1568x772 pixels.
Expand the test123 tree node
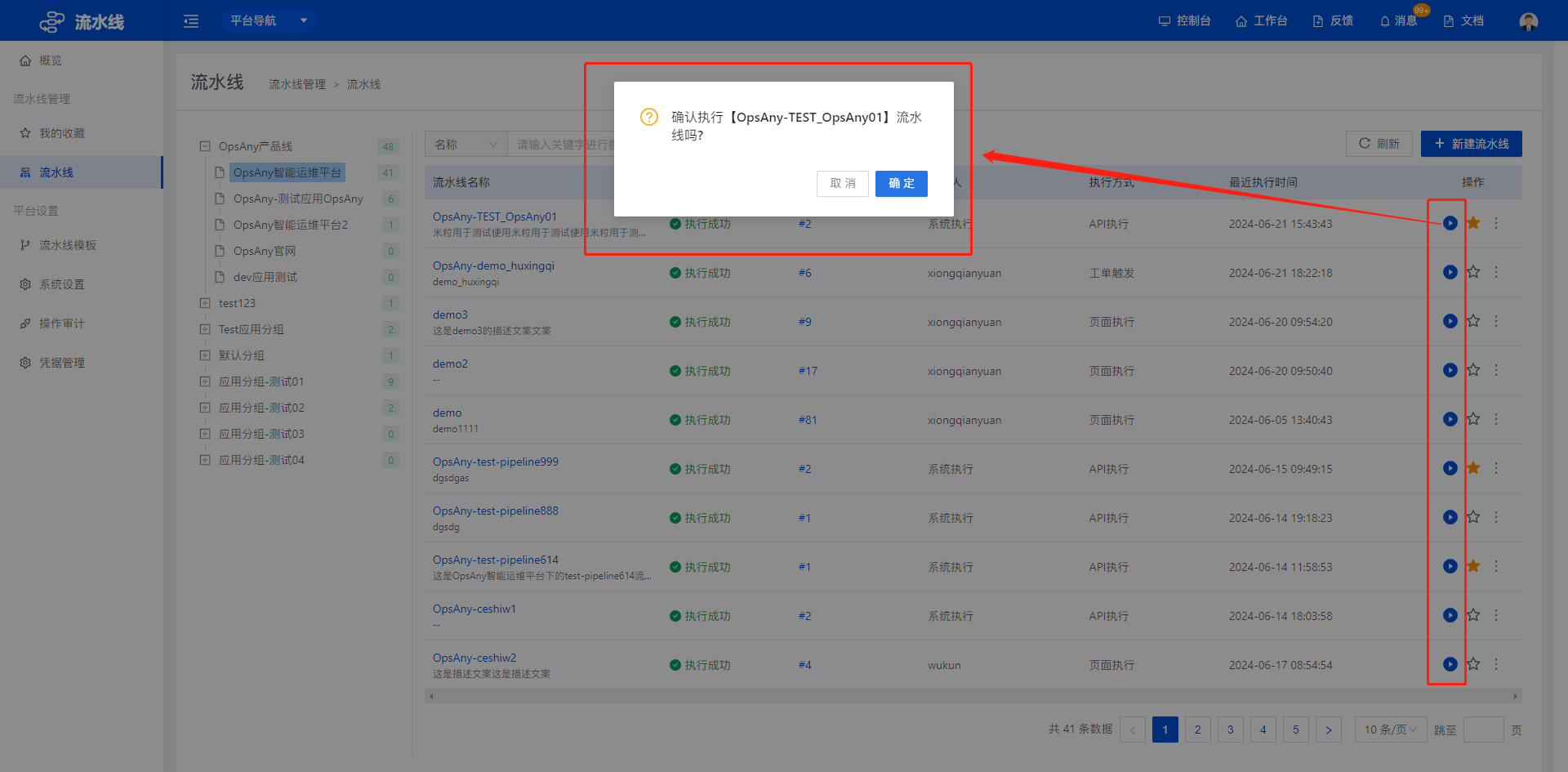[x=205, y=303]
